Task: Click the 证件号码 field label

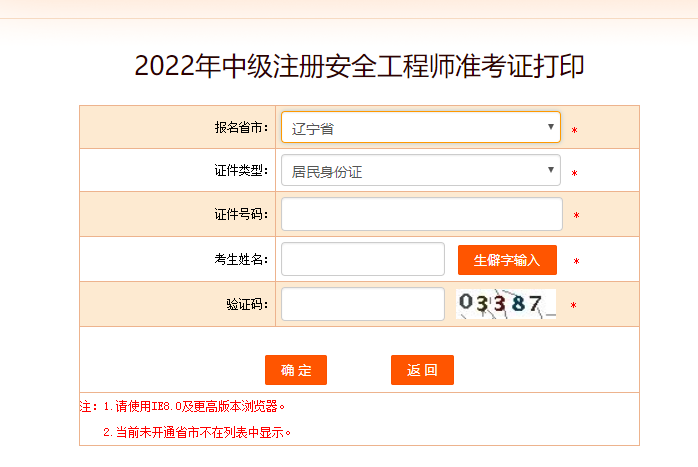Action: (x=241, y=214)
